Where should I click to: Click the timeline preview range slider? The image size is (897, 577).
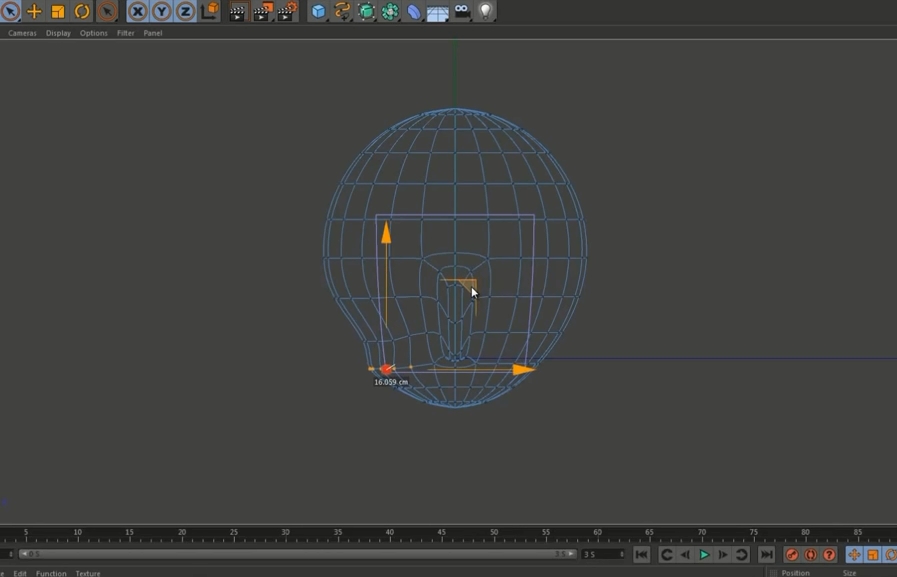pyautogui.click(x=297, y=554)
